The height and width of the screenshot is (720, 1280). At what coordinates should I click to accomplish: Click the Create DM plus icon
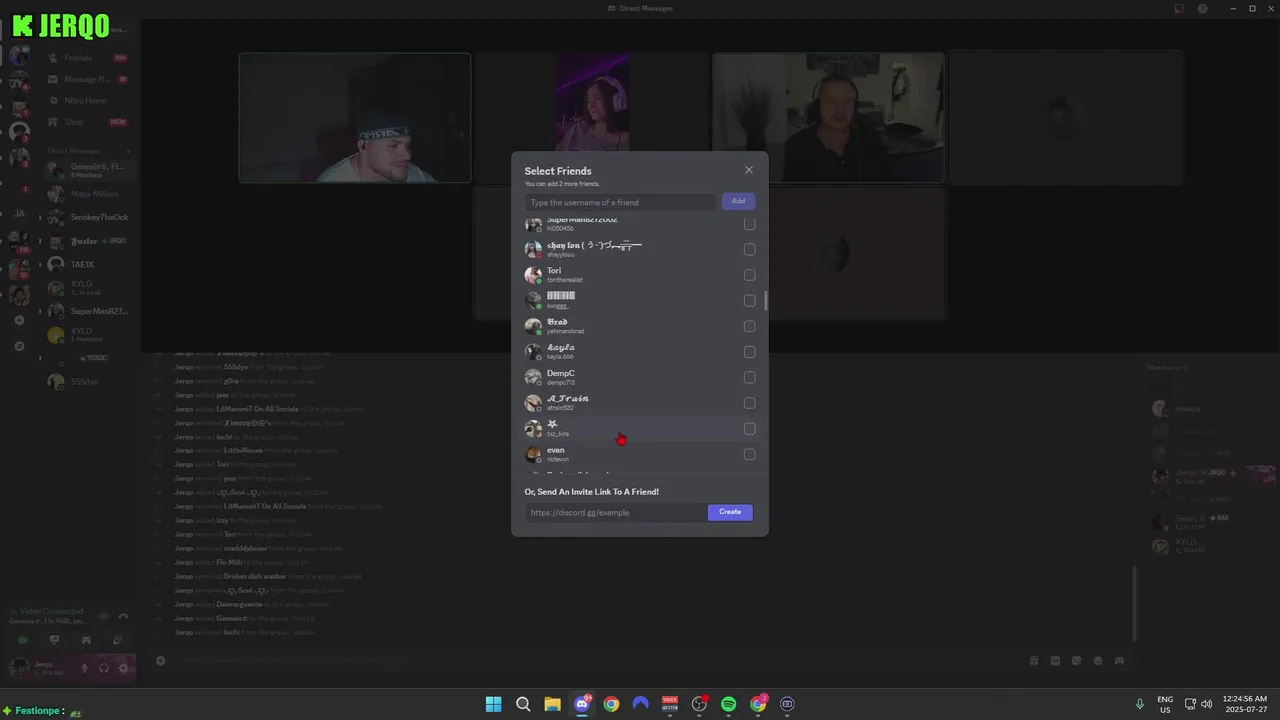127,151
